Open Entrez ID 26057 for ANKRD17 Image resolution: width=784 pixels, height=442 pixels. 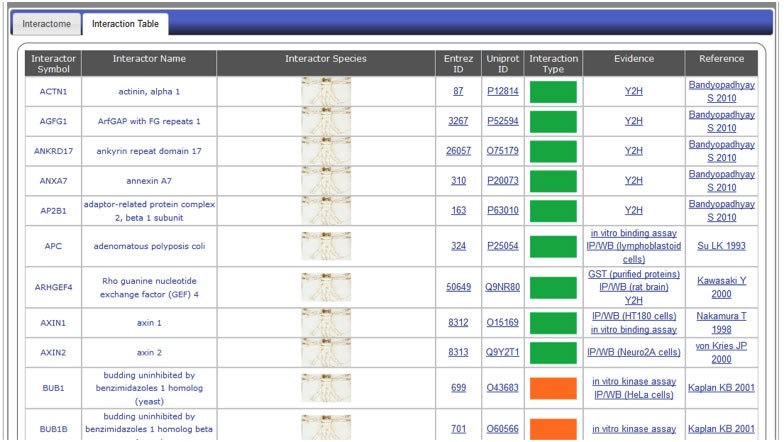[458, 151]
